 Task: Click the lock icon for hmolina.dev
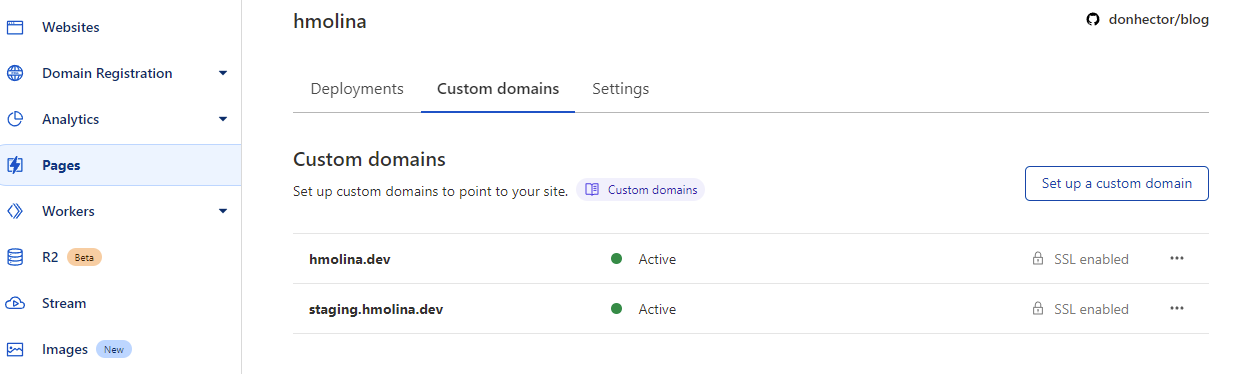tap(1038, 259)
